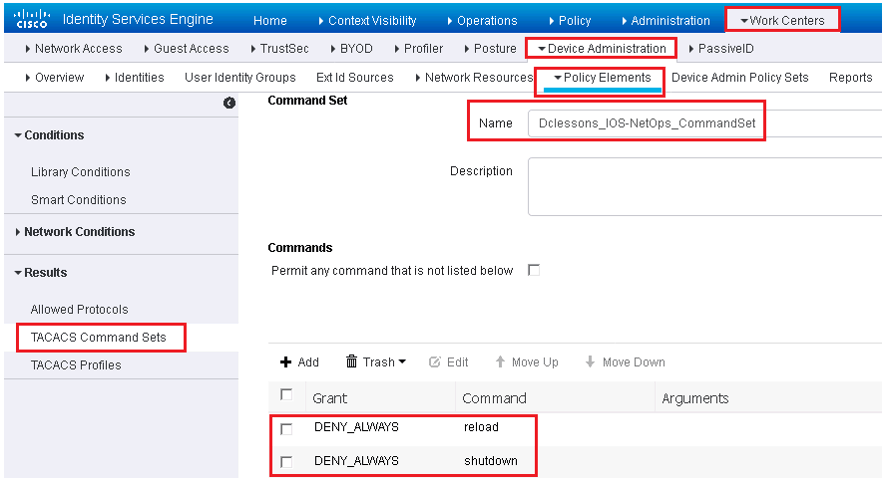Click DENY_ALWAYS grant in shutdown row
The height and width of the screenshot is (478, 885).
(356, 461)
